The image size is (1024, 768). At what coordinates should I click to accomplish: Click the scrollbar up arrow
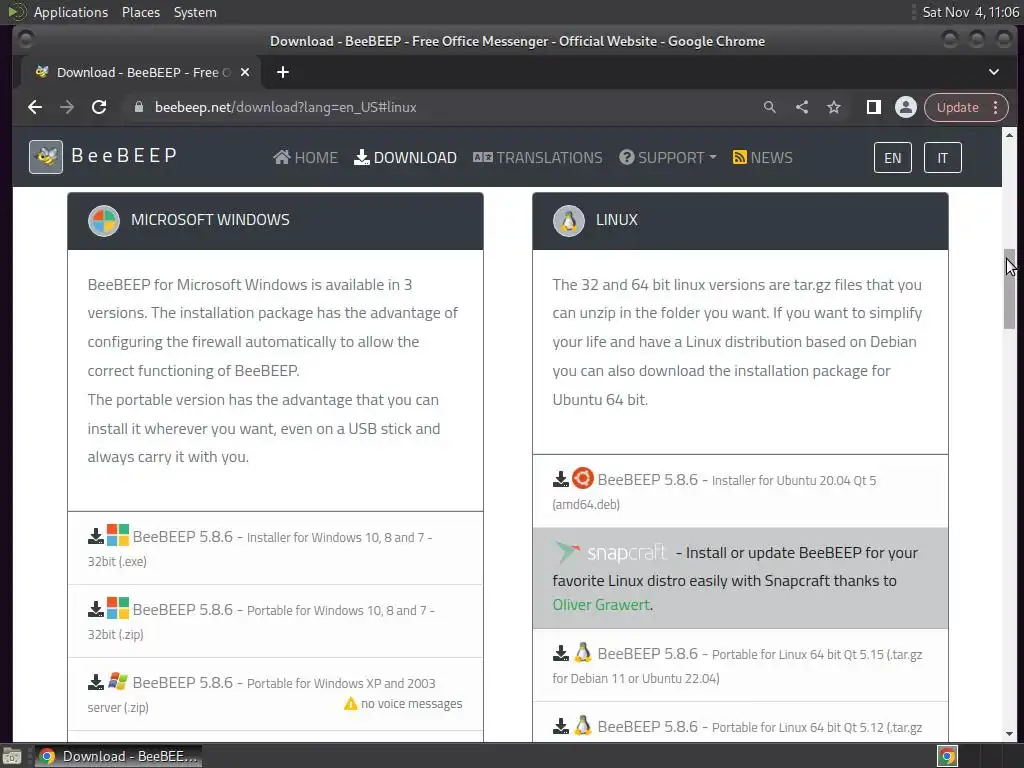[1010, 135]
